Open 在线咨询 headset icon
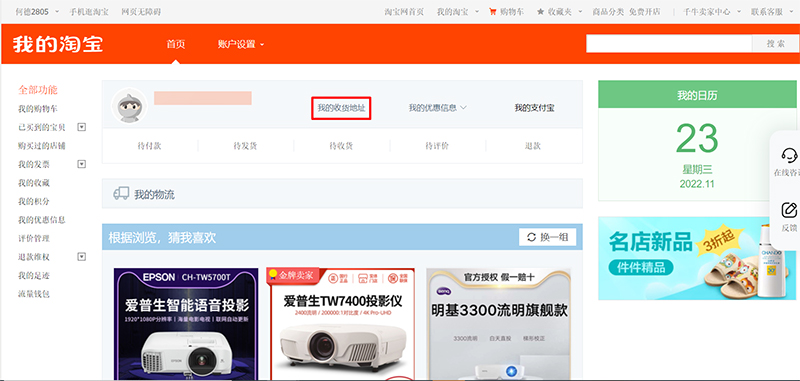Image resolution: width=800 pixels, height=381 pixels. [789, 155]
